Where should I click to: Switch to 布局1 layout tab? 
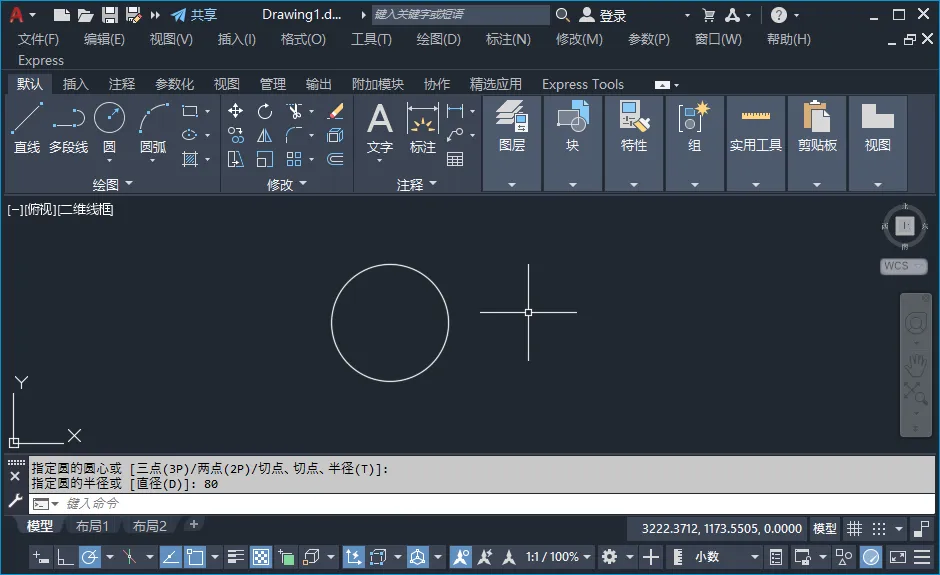[x=92, y=526]
